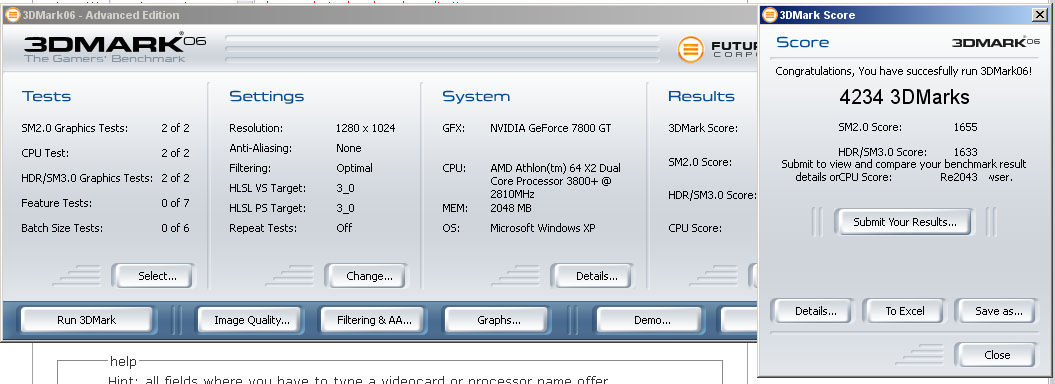This screenshot has height=384, width=1055.
Task: Open Filtering & AA... options
Action: coord(373,320)
